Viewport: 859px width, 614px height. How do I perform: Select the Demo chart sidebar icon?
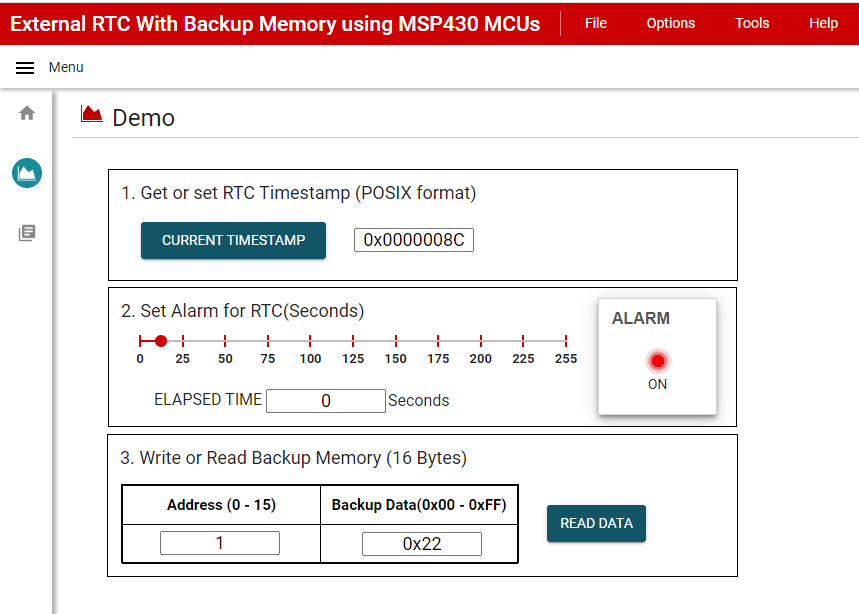[27, 173]
